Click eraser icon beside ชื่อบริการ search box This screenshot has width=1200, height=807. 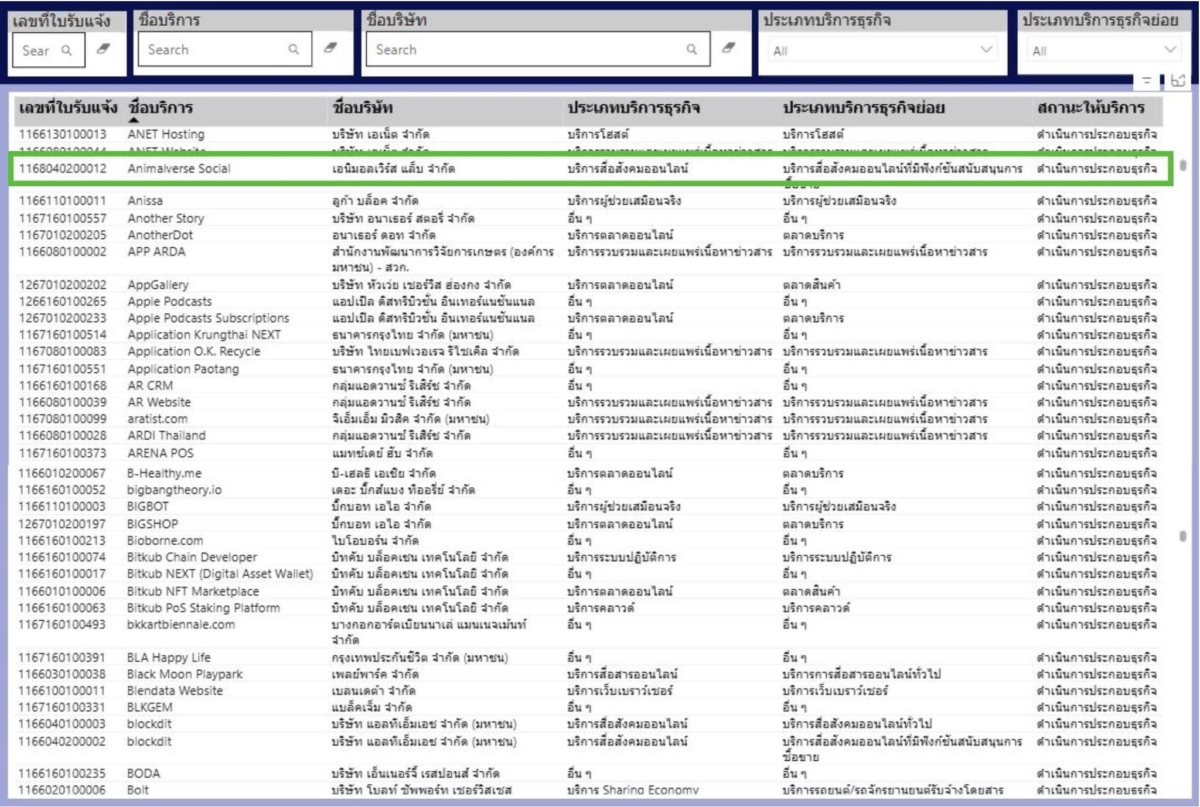point(331,49)
